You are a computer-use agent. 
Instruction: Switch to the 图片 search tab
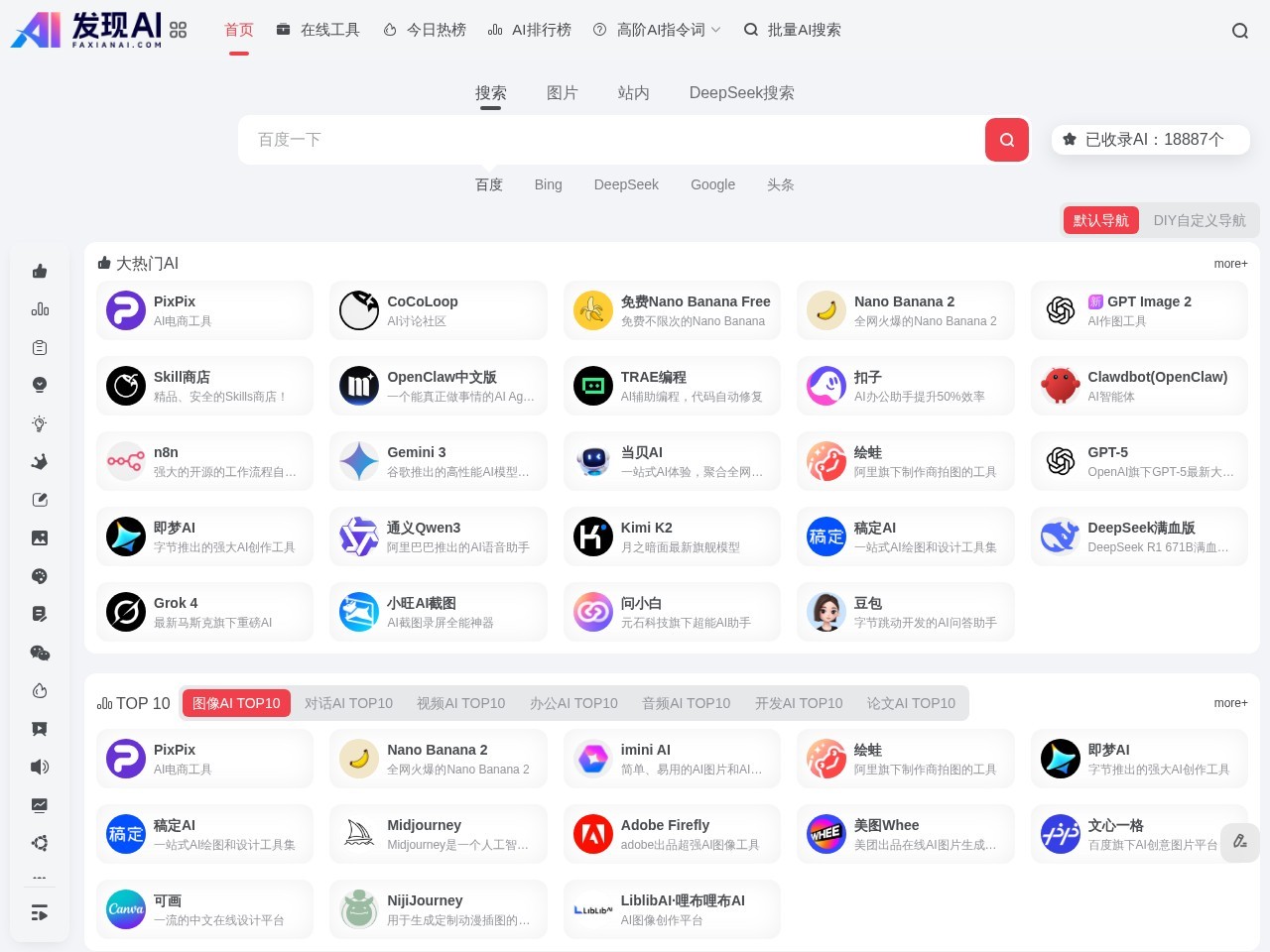(x=563, y=92)
